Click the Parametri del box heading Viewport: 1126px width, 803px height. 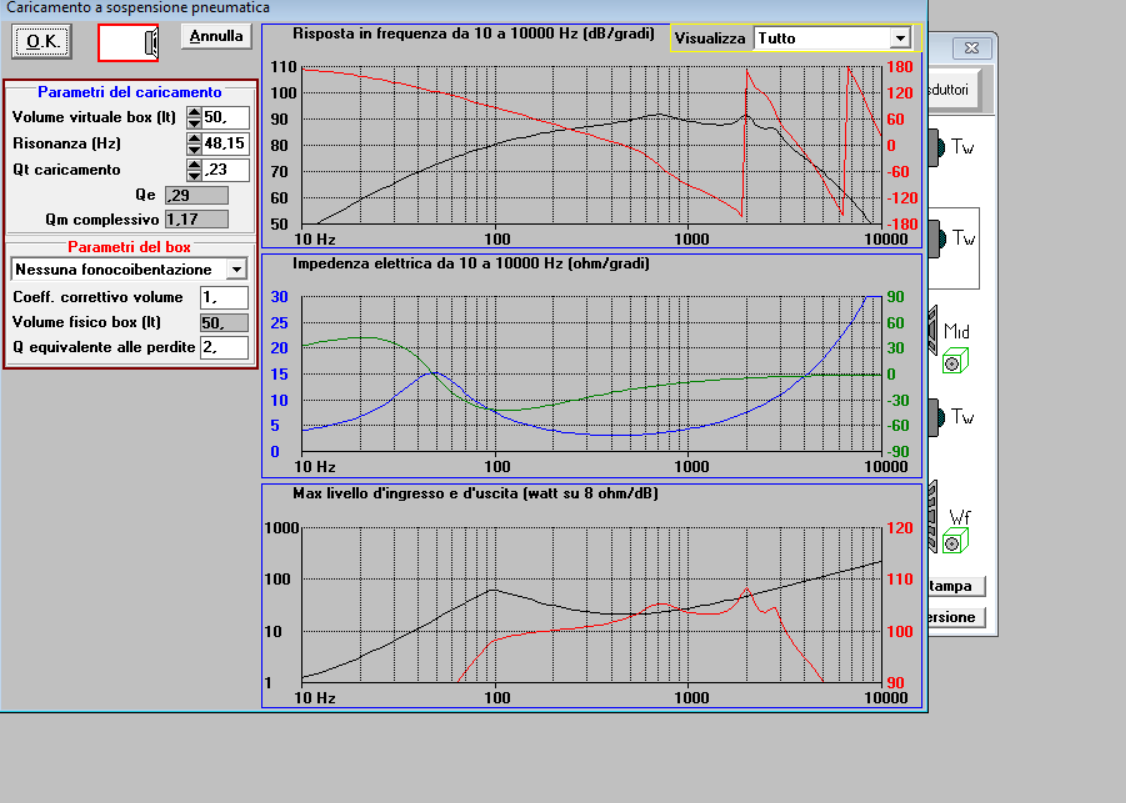click(x=129, y=247)
